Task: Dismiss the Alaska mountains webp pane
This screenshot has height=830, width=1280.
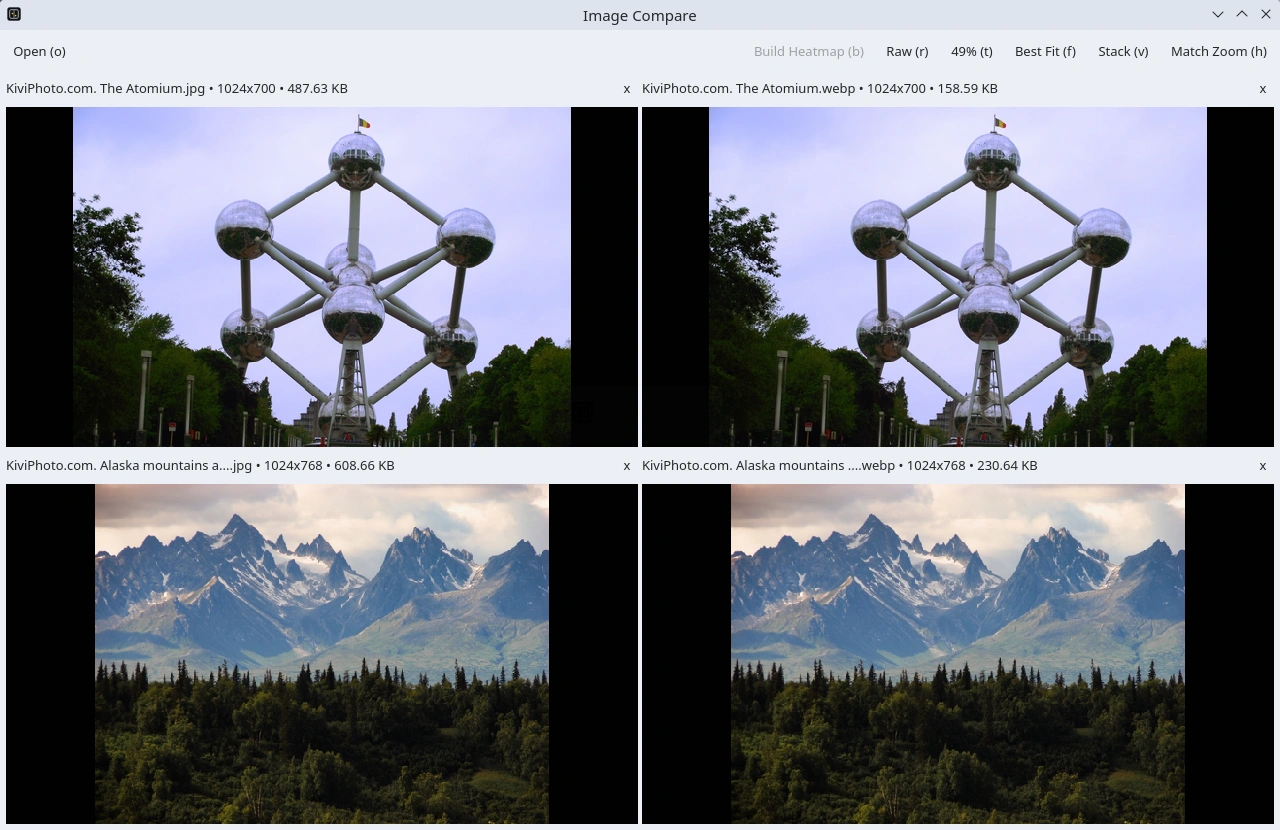Action: click(x=1262, y=465)
